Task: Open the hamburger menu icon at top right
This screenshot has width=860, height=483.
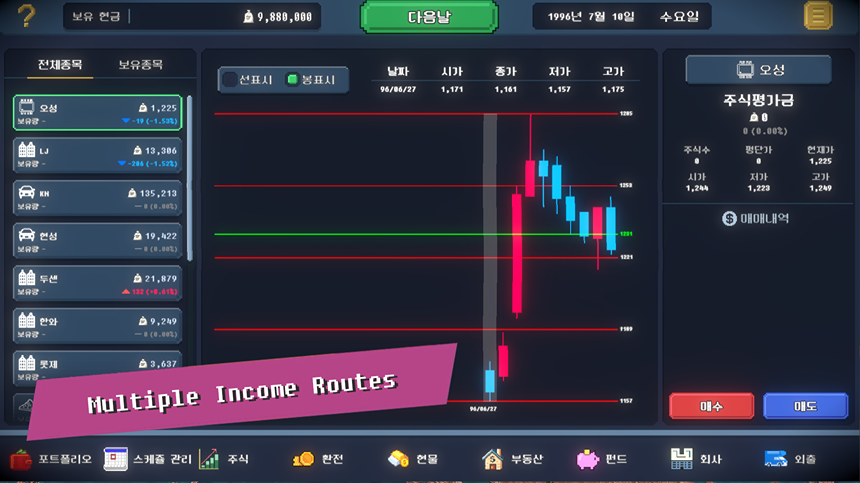Action: (x=818, y=16)
